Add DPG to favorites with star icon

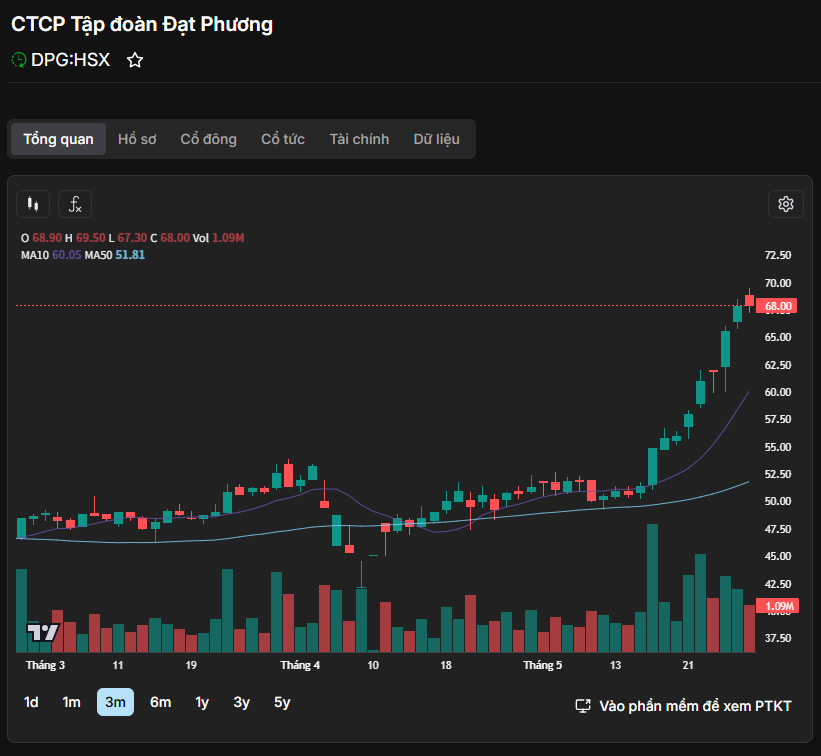tap(135, 60)
